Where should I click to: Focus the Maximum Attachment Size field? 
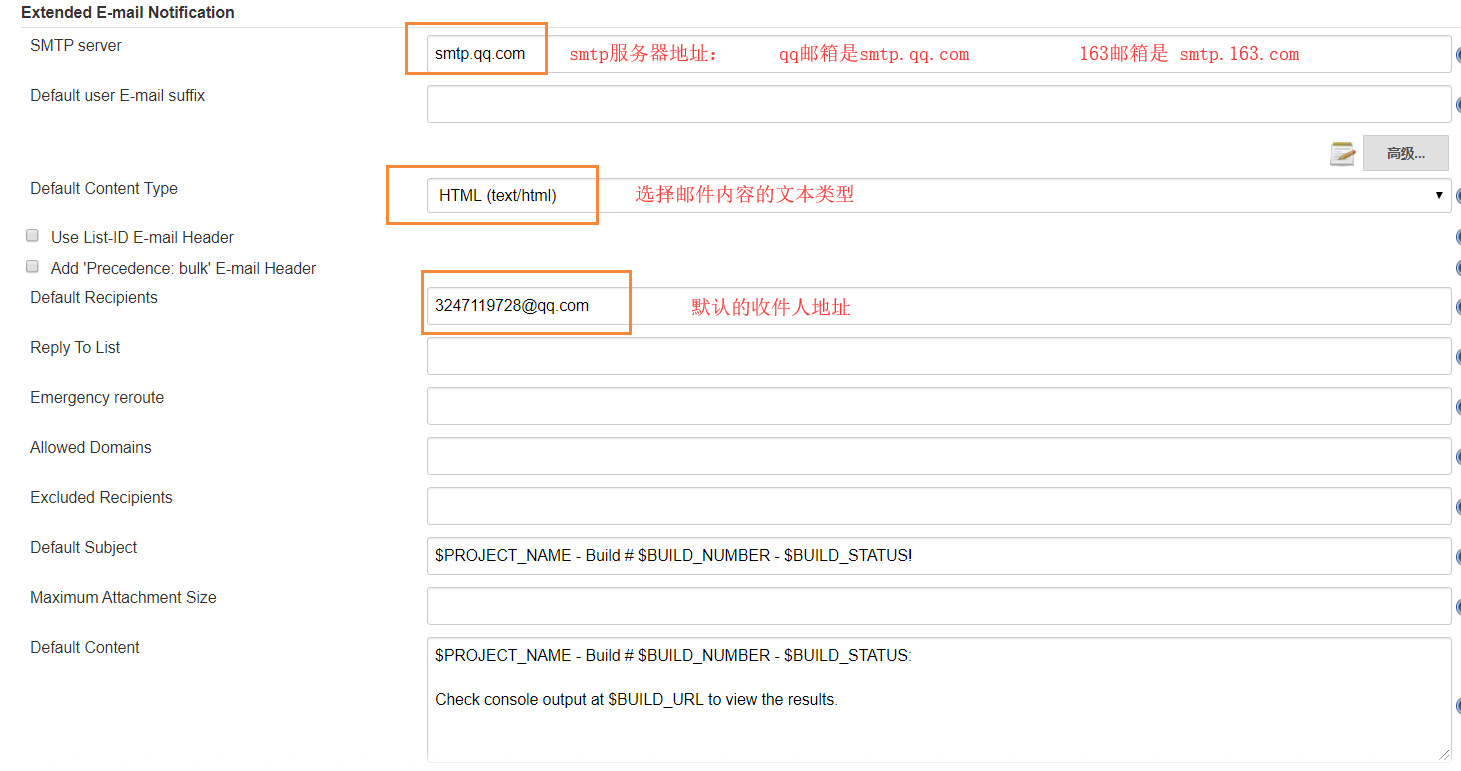(x=938, y=606)
